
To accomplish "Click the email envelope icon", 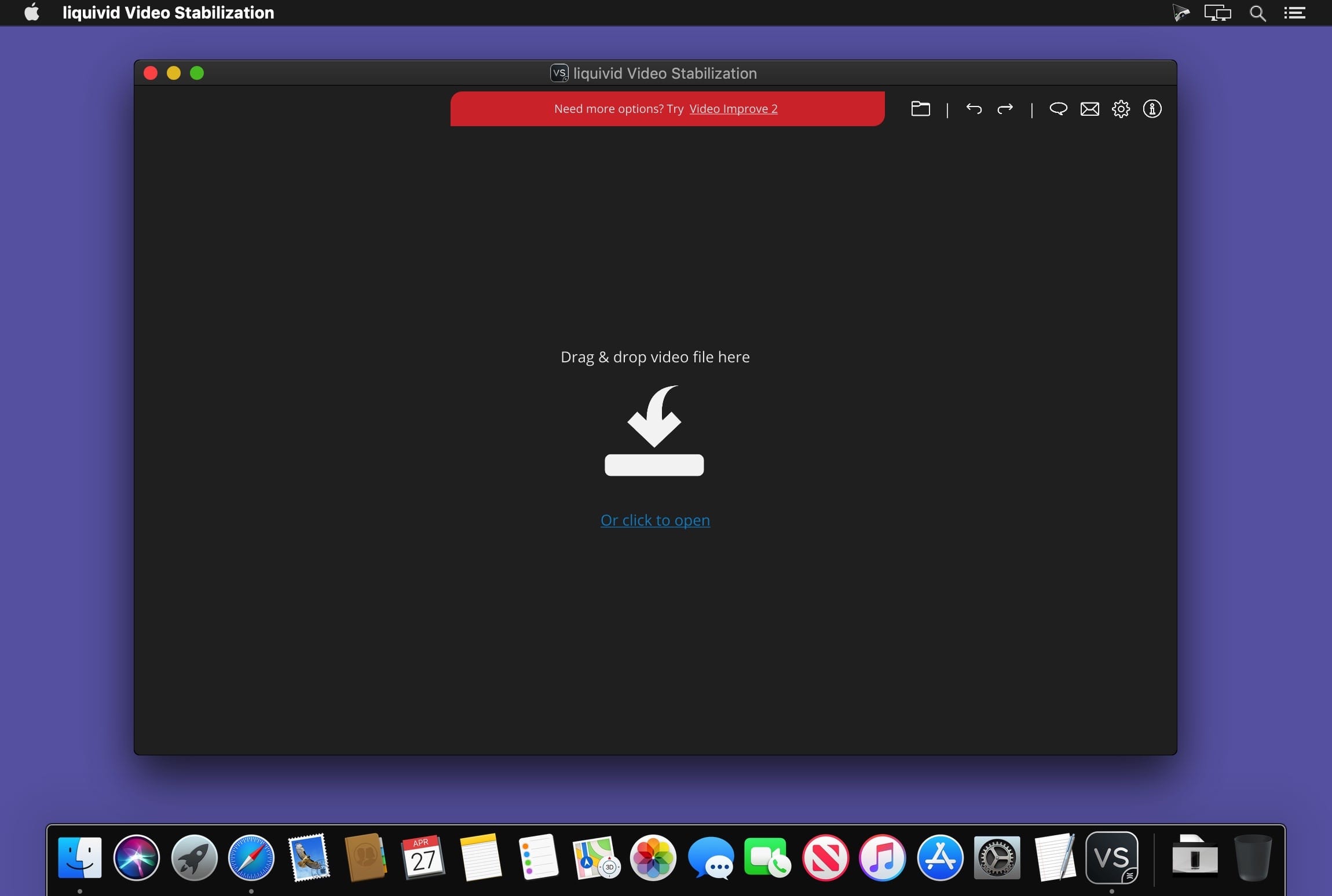I will pyautogui.click(x=1089, y=109).
